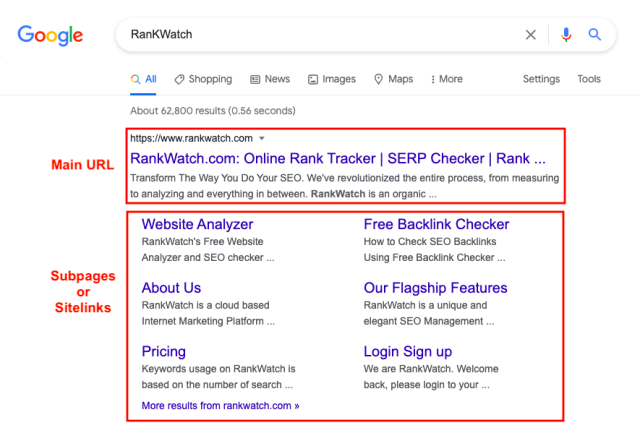Select the All tab

(x=143, y=79)
